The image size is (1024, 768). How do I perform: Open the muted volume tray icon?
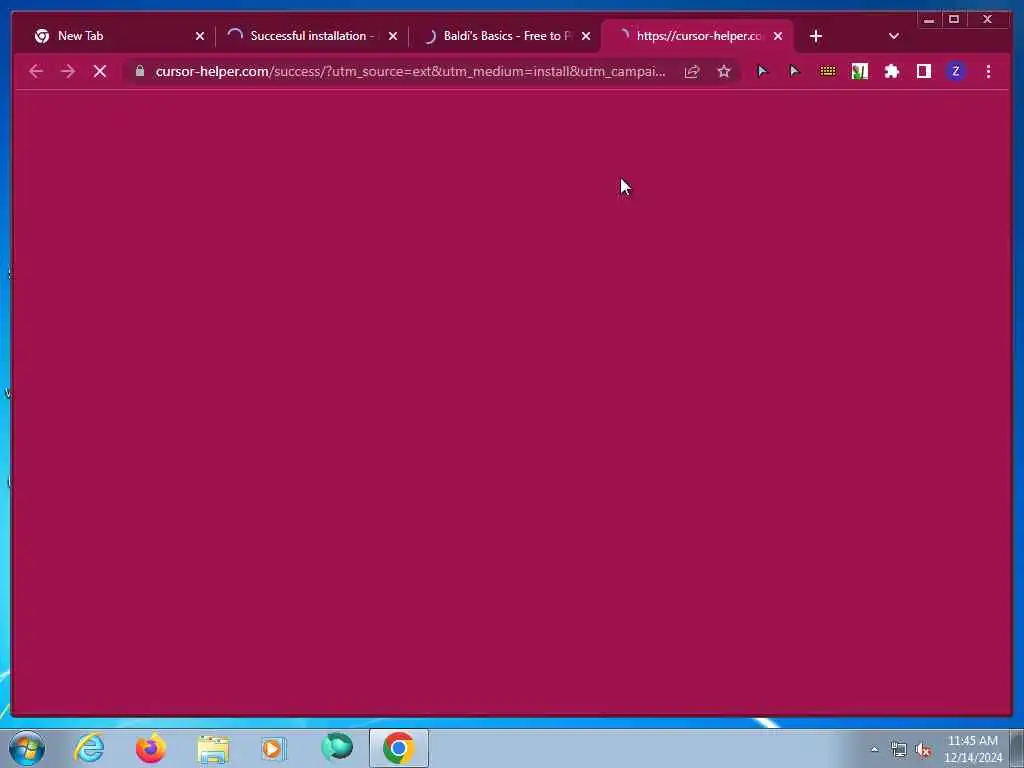point(923,750)
